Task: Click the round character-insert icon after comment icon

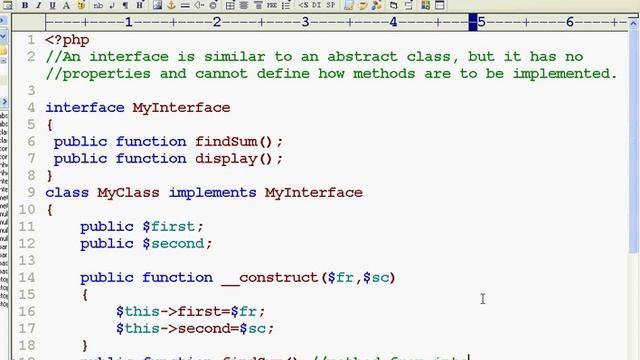Action: (213, 5)
